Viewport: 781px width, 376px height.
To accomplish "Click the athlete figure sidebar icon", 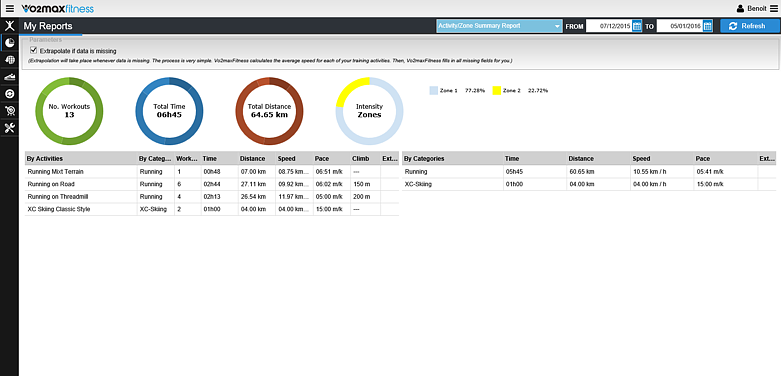I will 9,26.
